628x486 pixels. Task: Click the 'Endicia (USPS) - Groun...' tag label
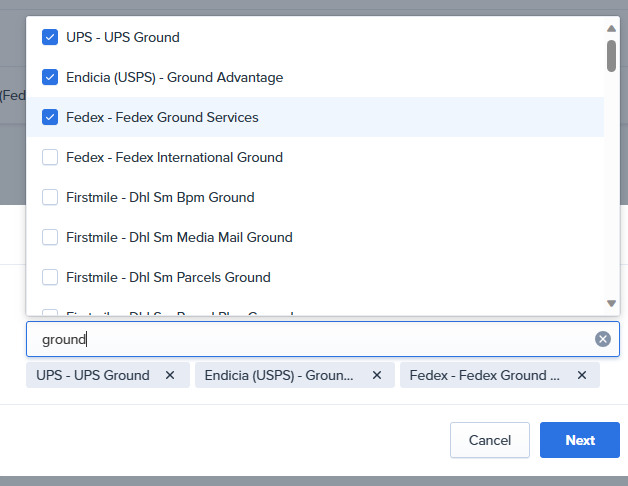(279, 375)
